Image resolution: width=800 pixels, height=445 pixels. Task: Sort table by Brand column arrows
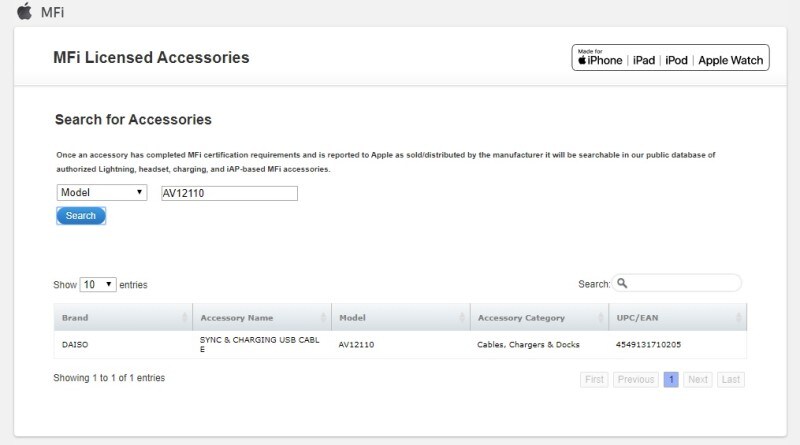coord(184,318)
